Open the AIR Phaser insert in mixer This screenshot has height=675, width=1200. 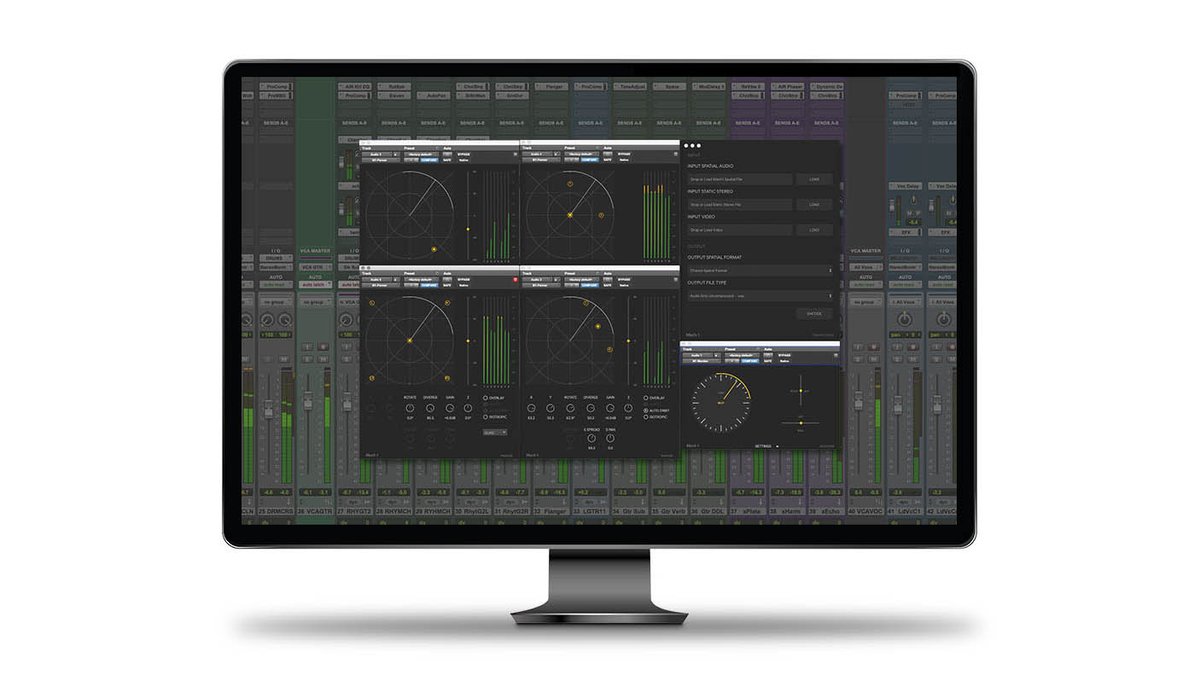click(x=788, y=86)
